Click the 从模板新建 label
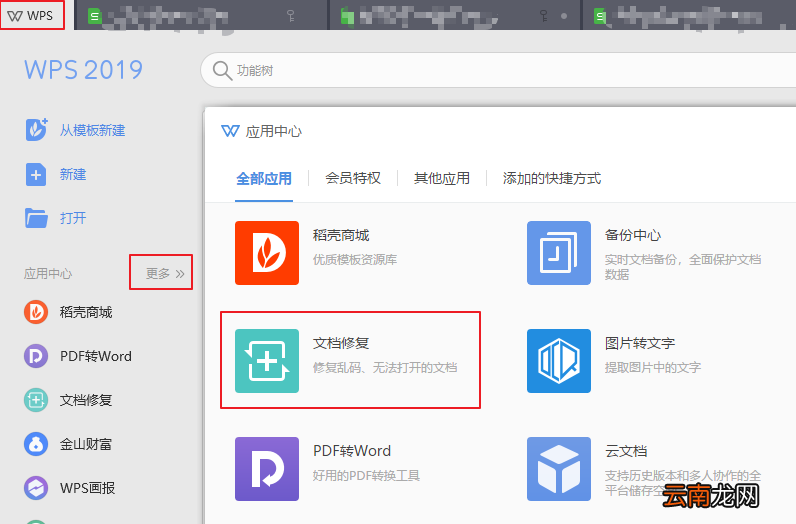 click(92, 130)
